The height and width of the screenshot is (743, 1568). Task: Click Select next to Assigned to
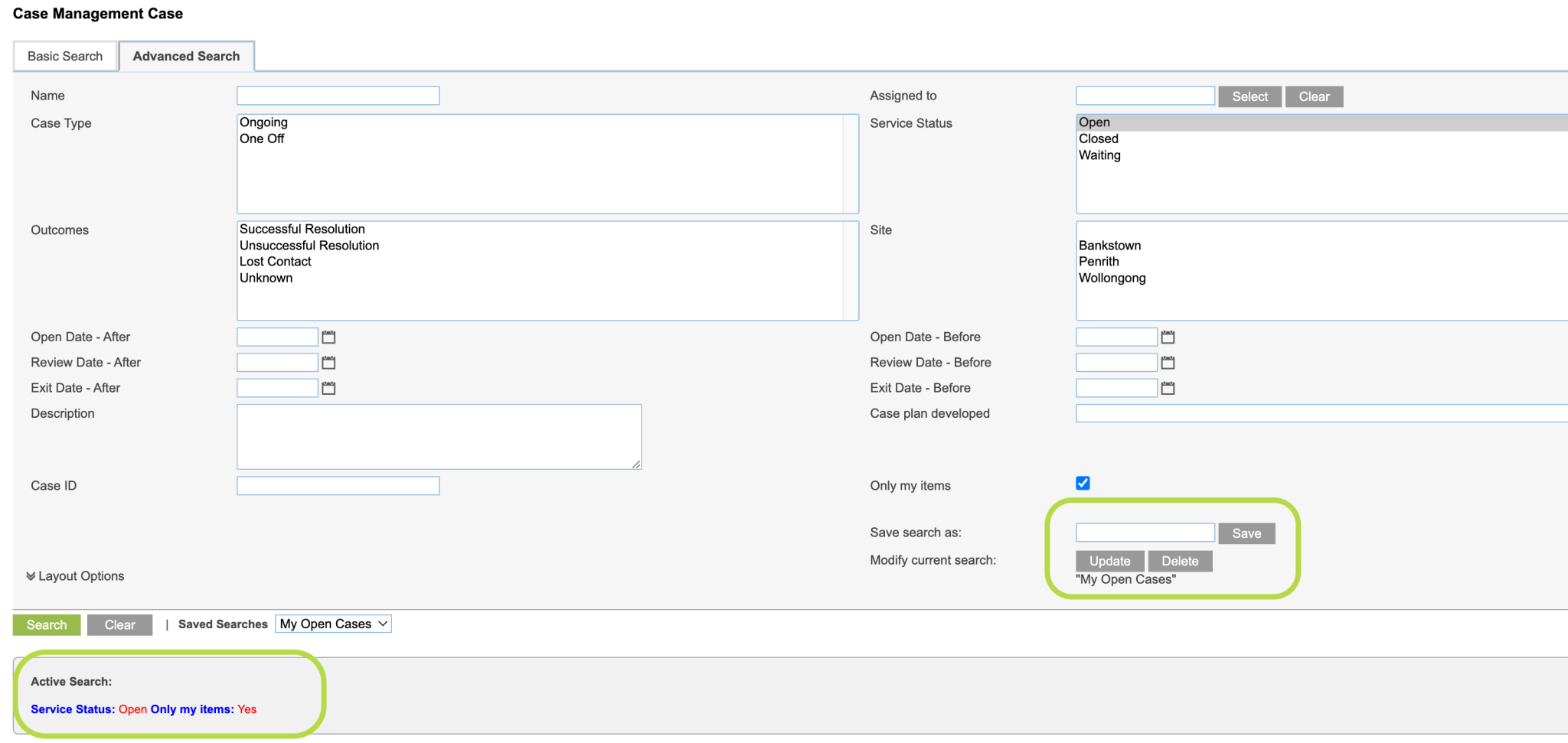pos(1249,96)
